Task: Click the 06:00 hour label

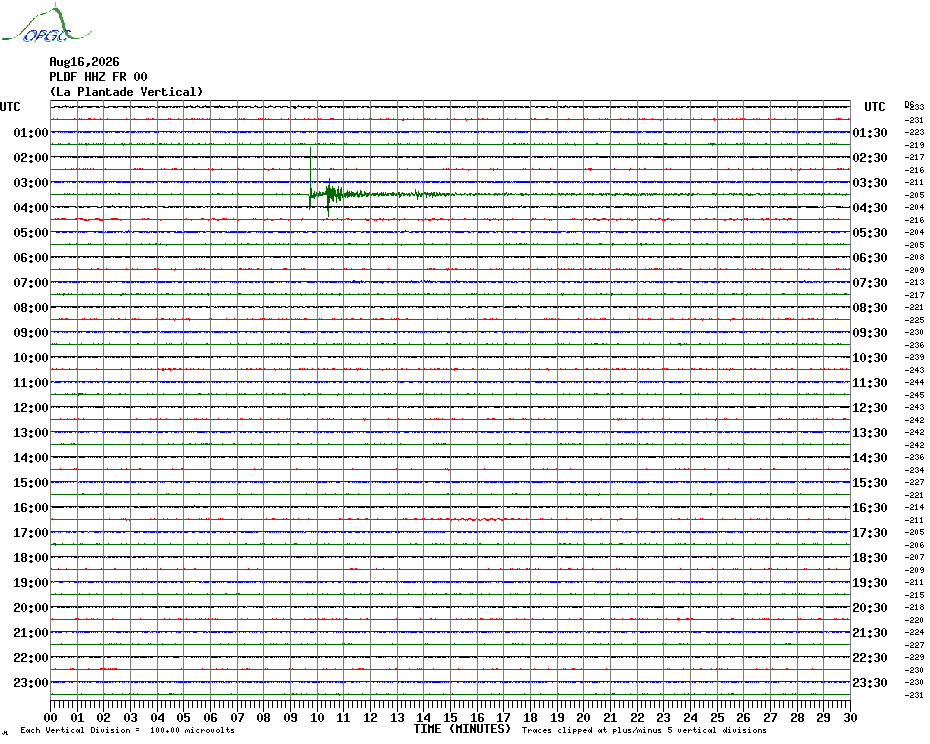Action: (x=31, y=257)
